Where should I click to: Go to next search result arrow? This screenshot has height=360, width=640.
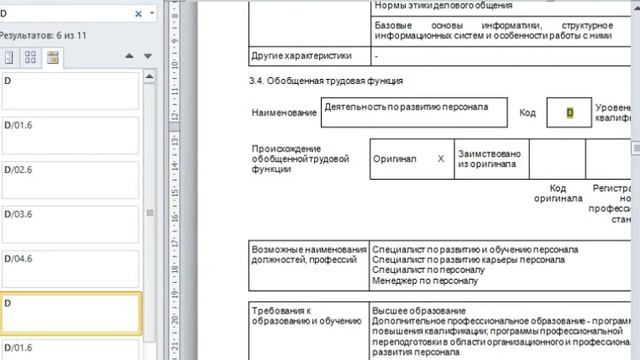[x=148, y=56]
